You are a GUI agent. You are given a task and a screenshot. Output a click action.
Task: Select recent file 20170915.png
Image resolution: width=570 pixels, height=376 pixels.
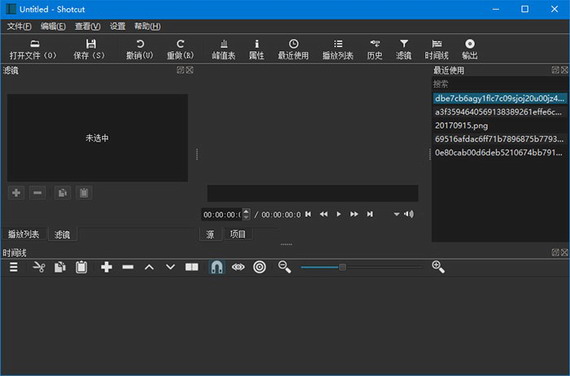(x=499, y=126)
